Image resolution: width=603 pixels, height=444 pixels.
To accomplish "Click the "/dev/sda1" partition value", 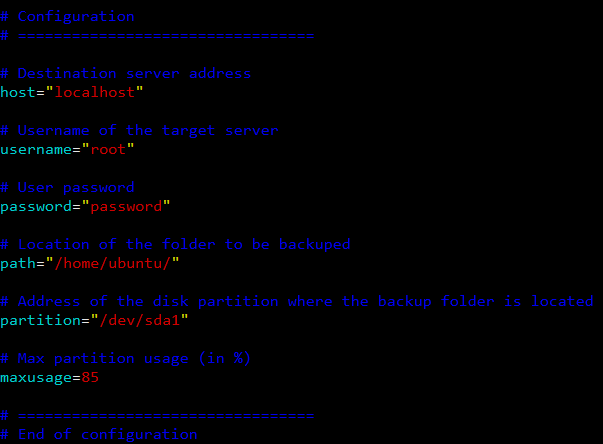I will click(140, 320).
